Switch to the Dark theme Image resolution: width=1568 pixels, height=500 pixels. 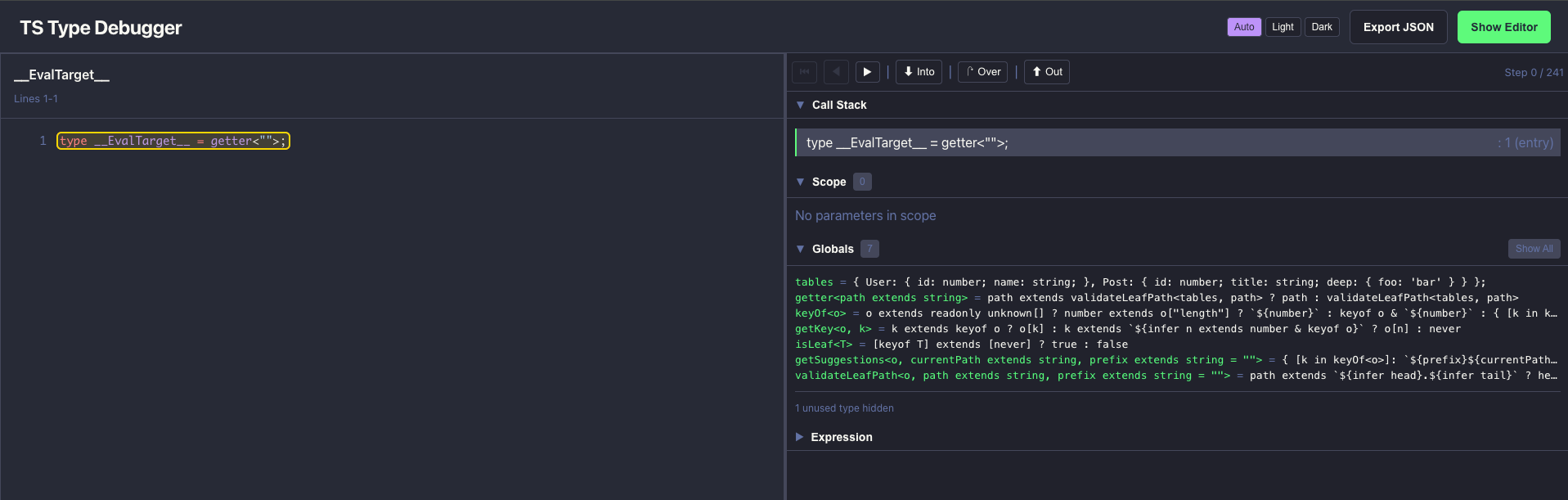click(x=1322, y=27)
